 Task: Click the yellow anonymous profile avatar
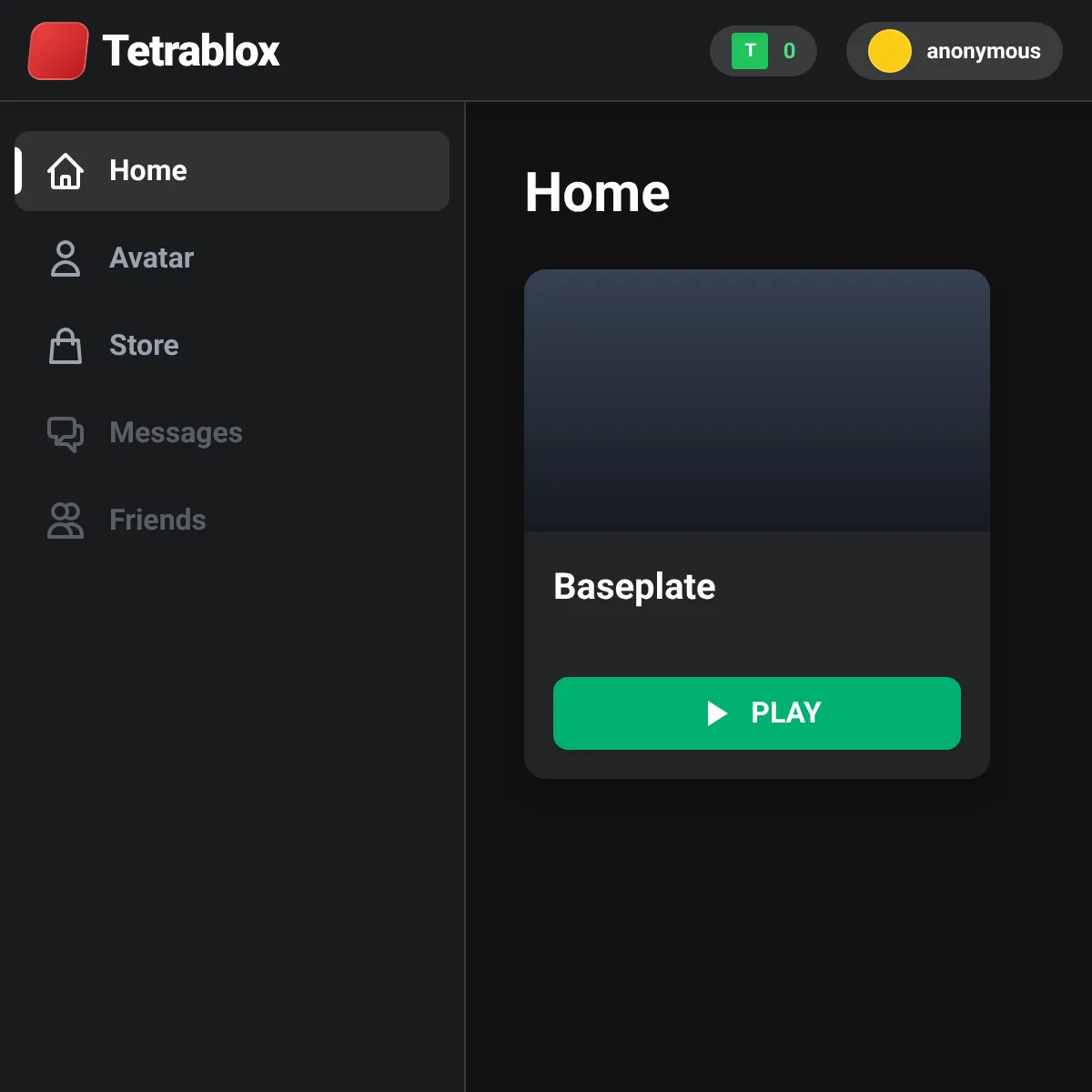[x=890, y=51]
